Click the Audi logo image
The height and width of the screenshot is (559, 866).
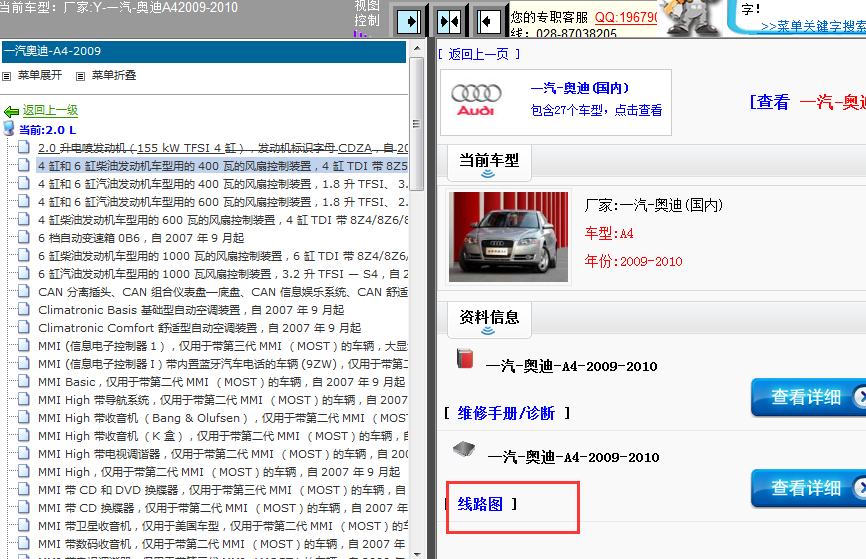476,100
